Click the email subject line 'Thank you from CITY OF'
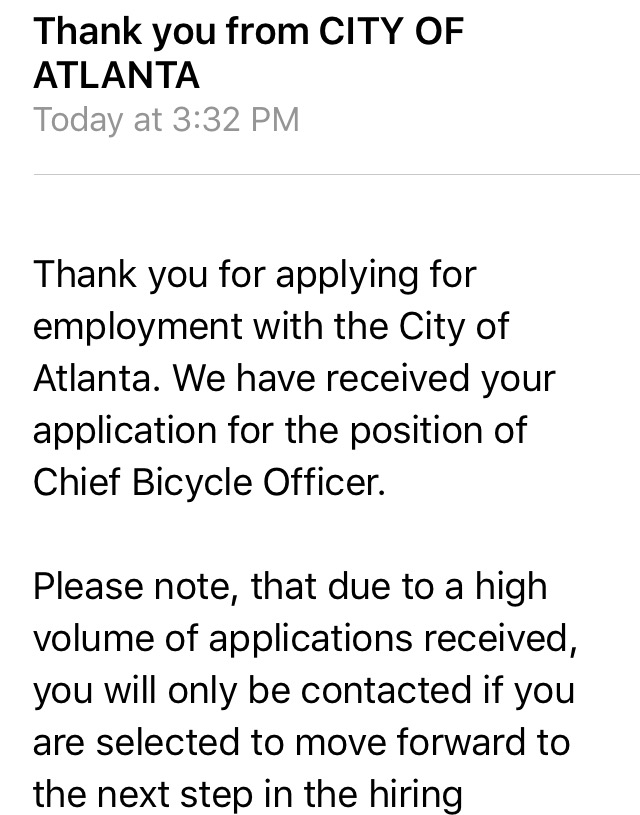This screenshot has height=815, width=640. (248, 32)
